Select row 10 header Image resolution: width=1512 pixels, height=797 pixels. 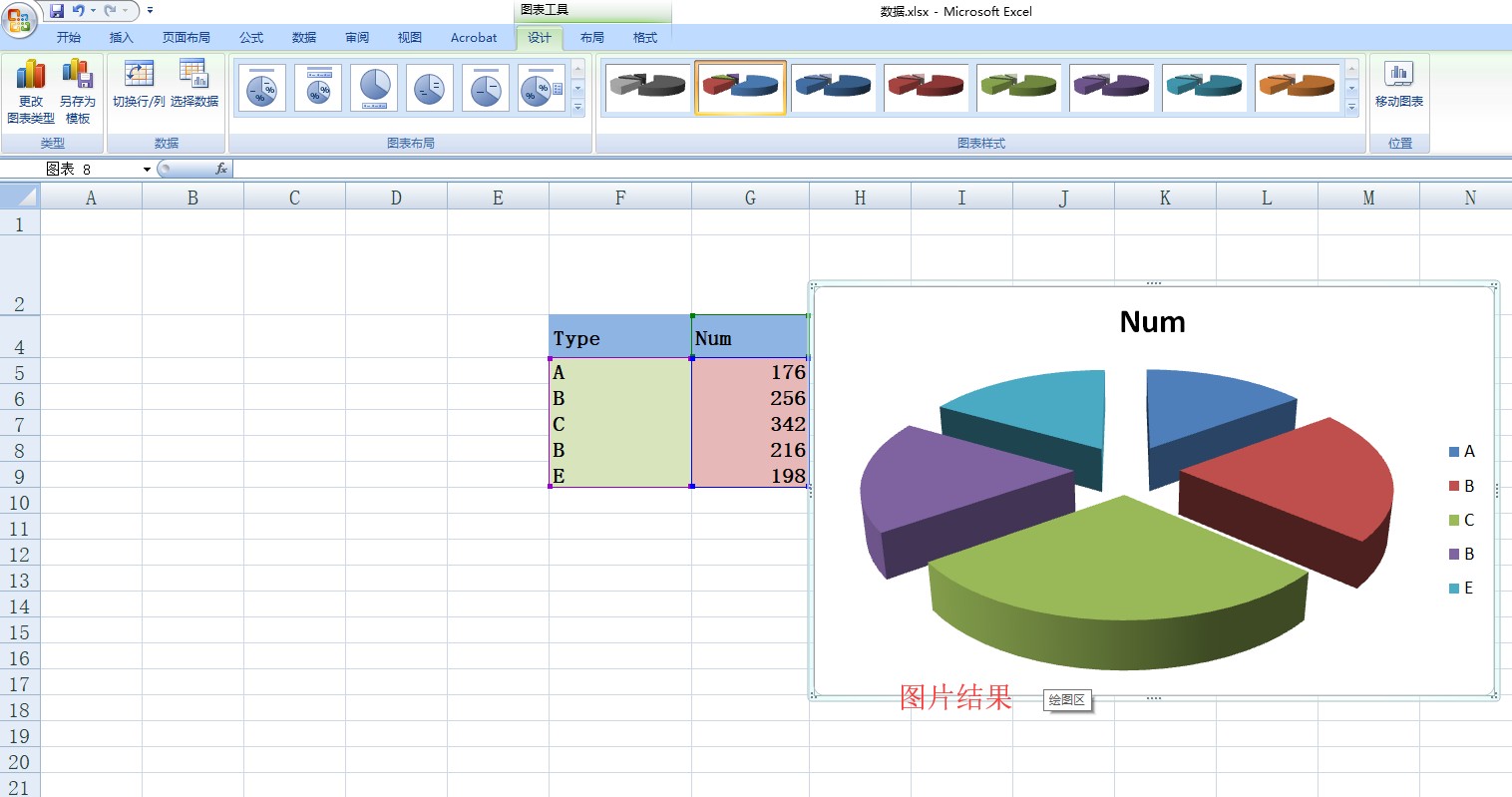pos(19,503)
